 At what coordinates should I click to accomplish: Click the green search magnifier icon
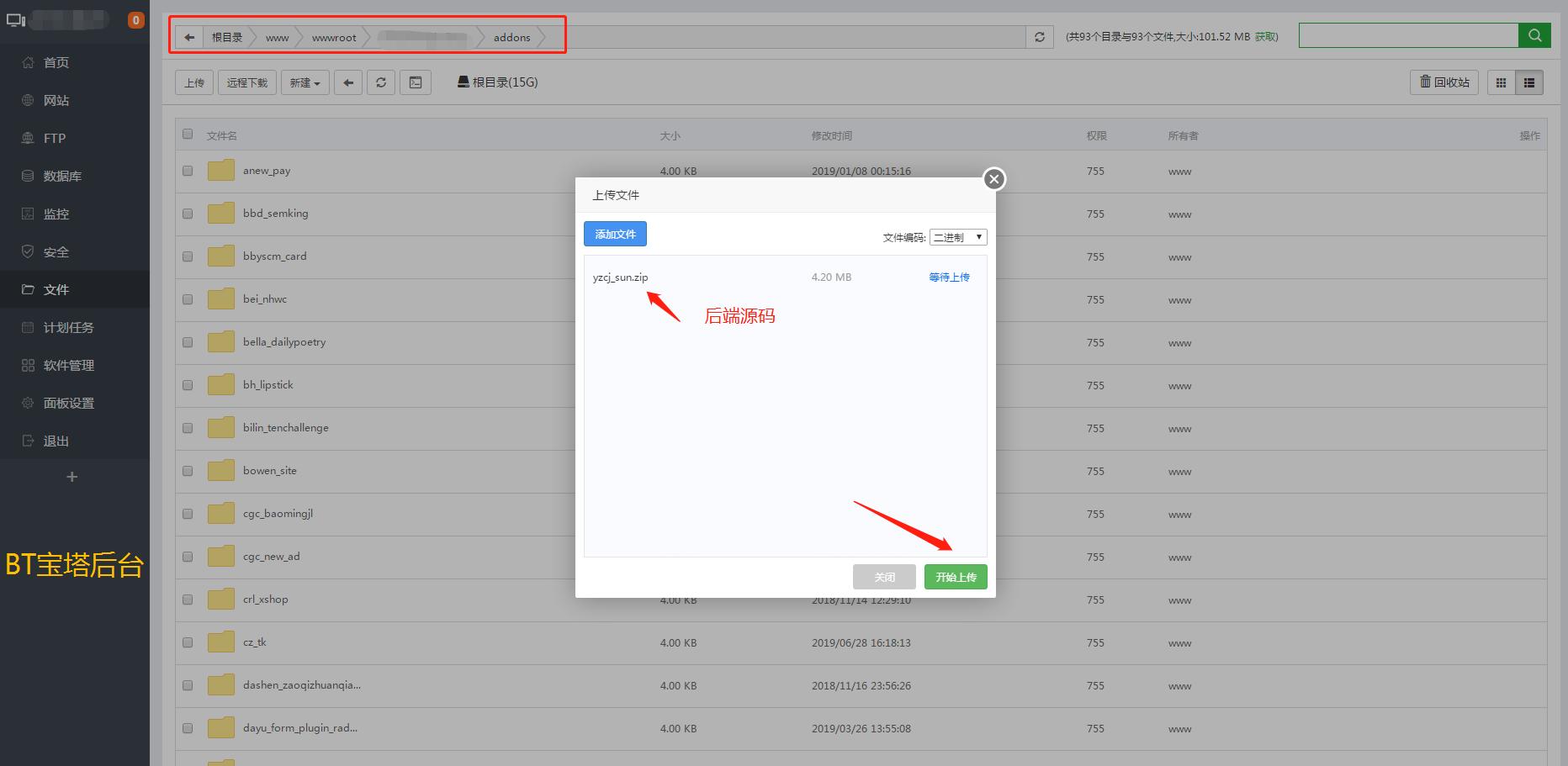point(1534,35)
